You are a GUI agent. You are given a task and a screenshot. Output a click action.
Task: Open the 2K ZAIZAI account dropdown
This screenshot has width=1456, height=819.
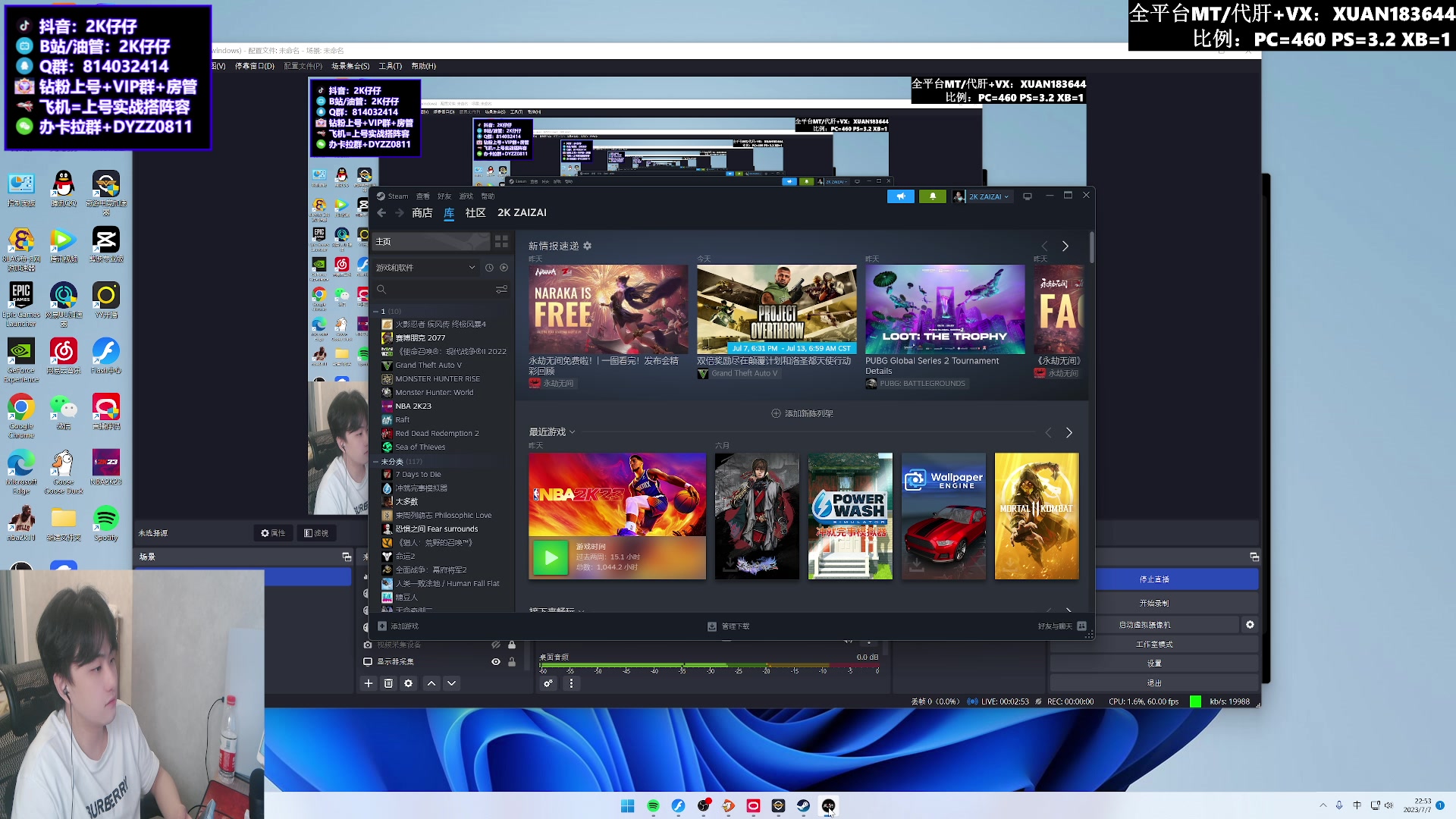(x=982, y=196)
